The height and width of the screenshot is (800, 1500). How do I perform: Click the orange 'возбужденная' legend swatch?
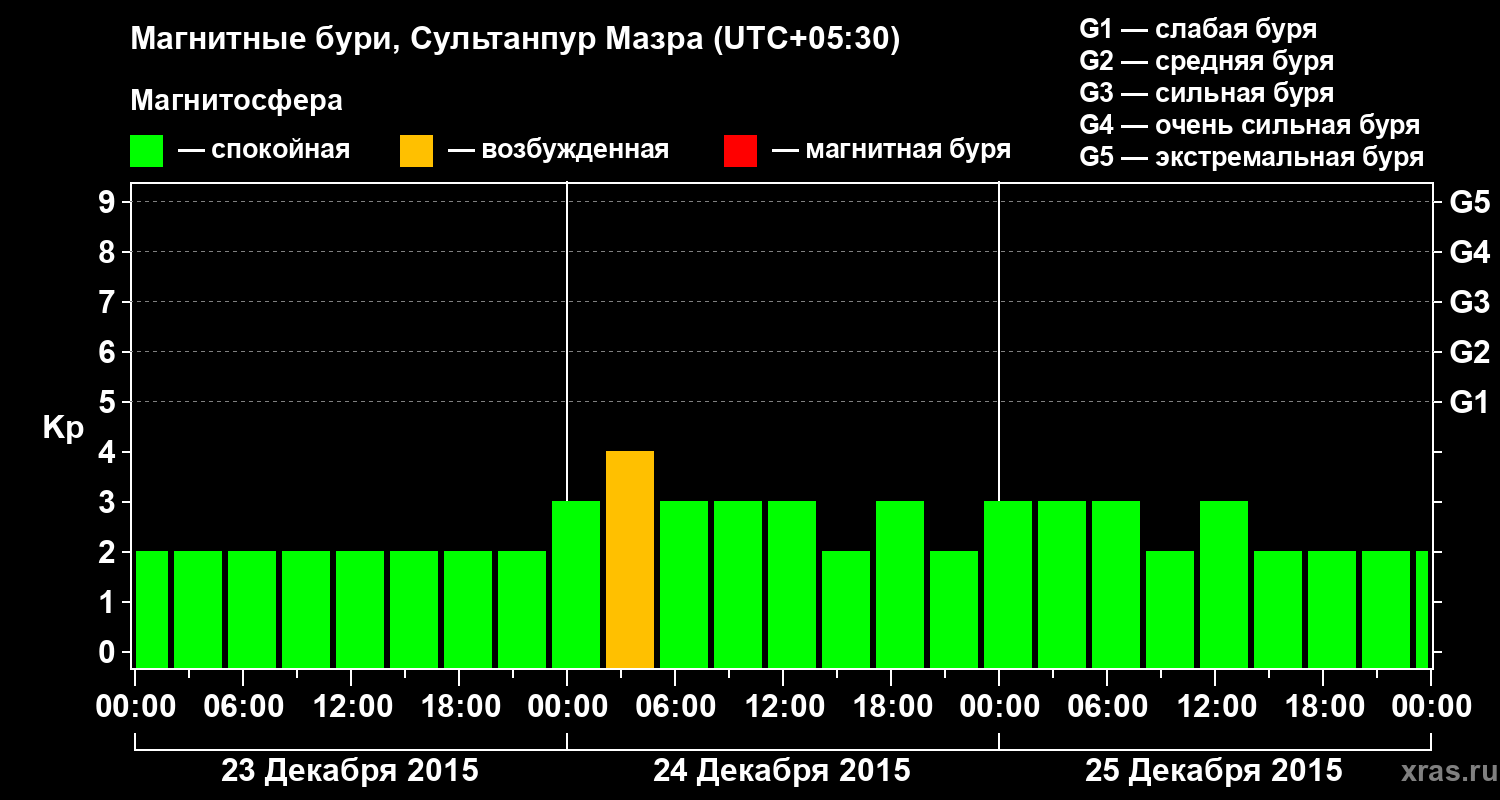[417, 151]
